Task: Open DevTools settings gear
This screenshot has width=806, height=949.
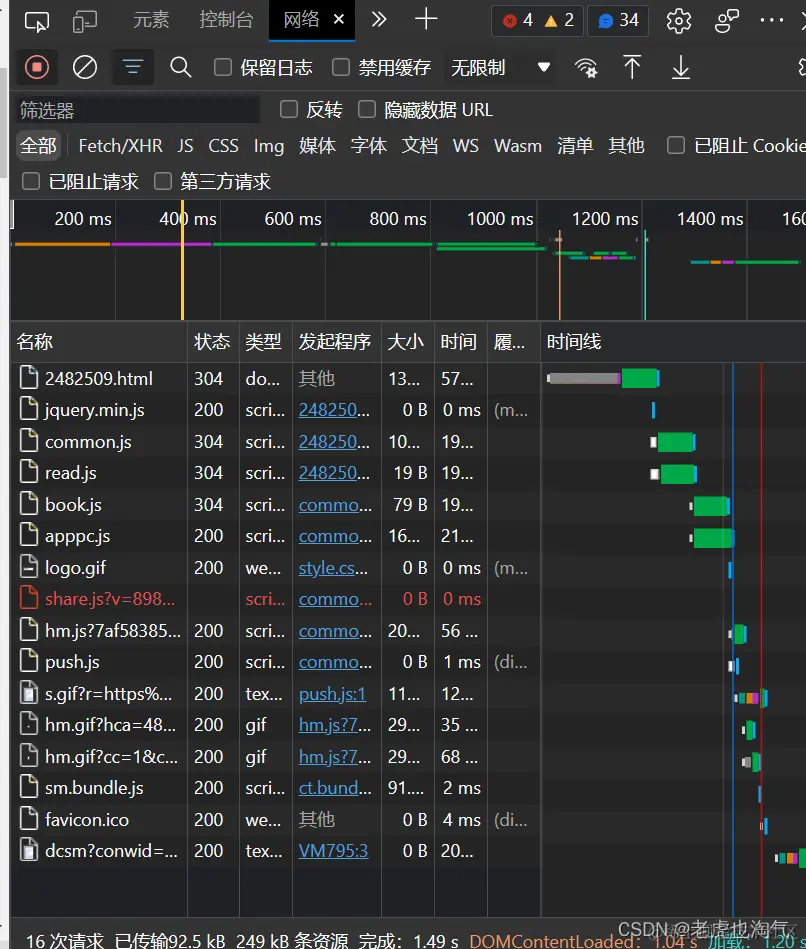Action: 678,21
